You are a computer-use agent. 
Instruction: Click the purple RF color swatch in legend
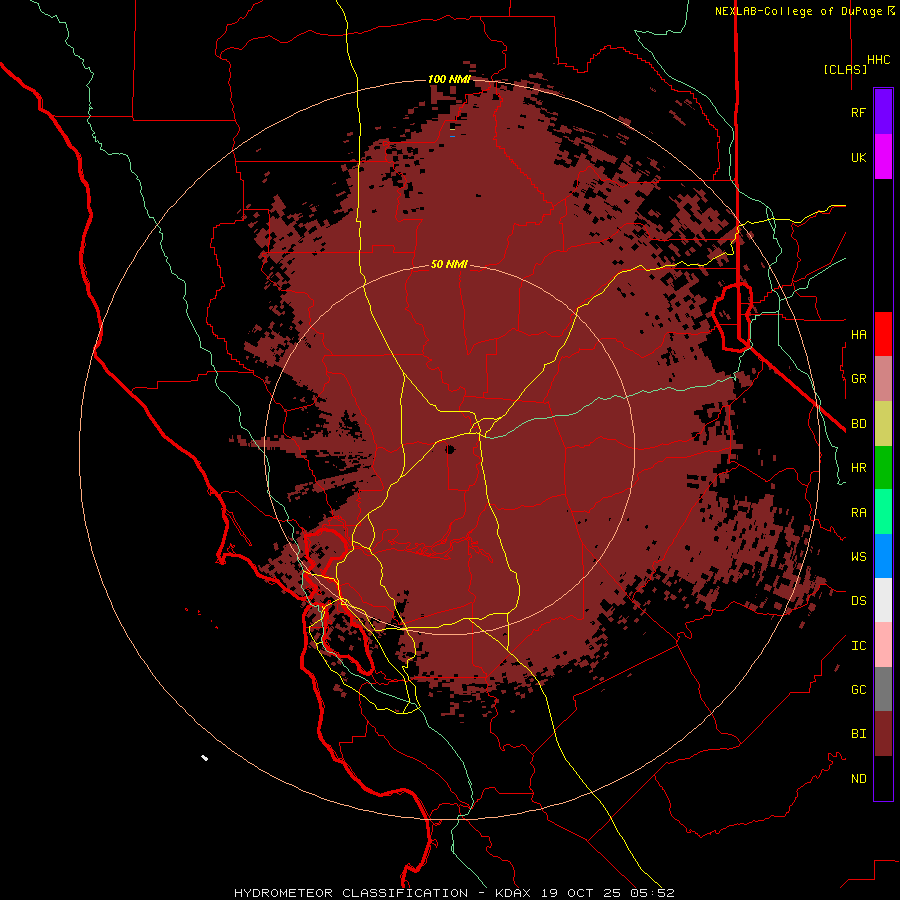coord(883,112)
